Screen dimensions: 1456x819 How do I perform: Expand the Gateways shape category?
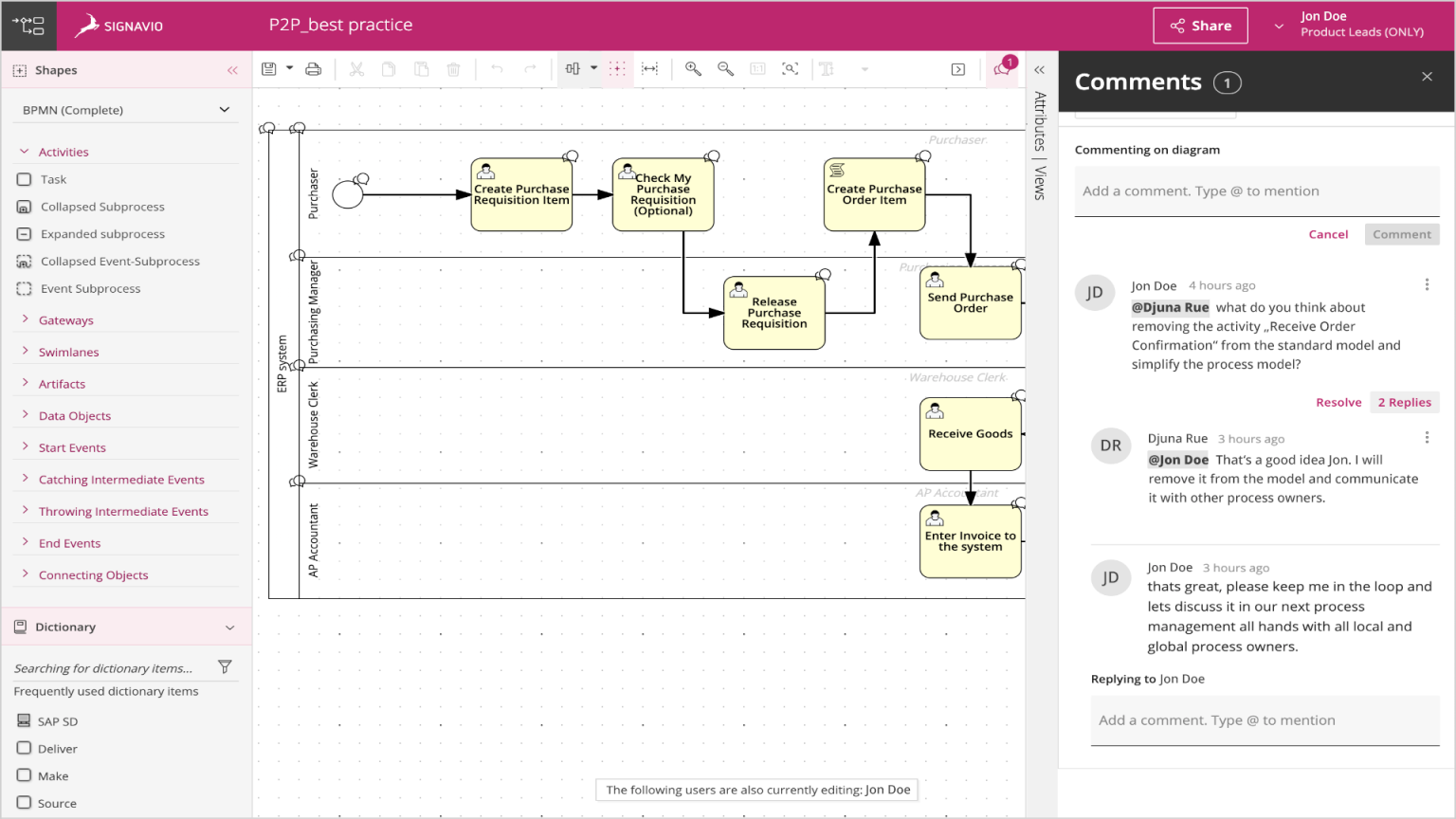point(65,320)
